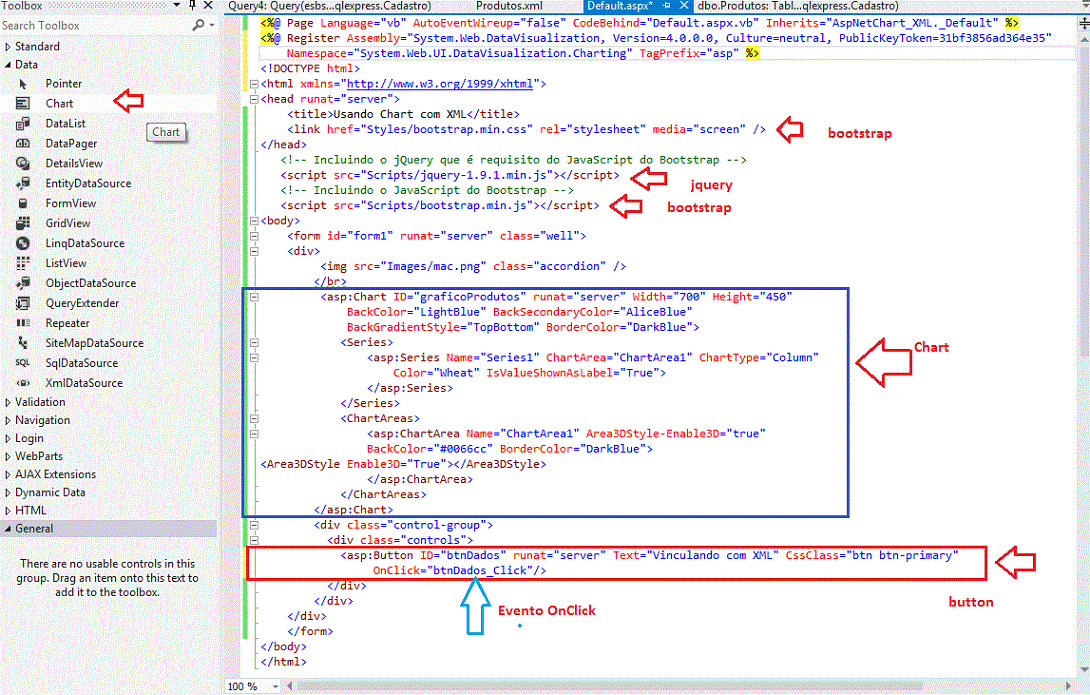Click the 'btnDados_Click' handler name in code

click(x=480, y=571)
